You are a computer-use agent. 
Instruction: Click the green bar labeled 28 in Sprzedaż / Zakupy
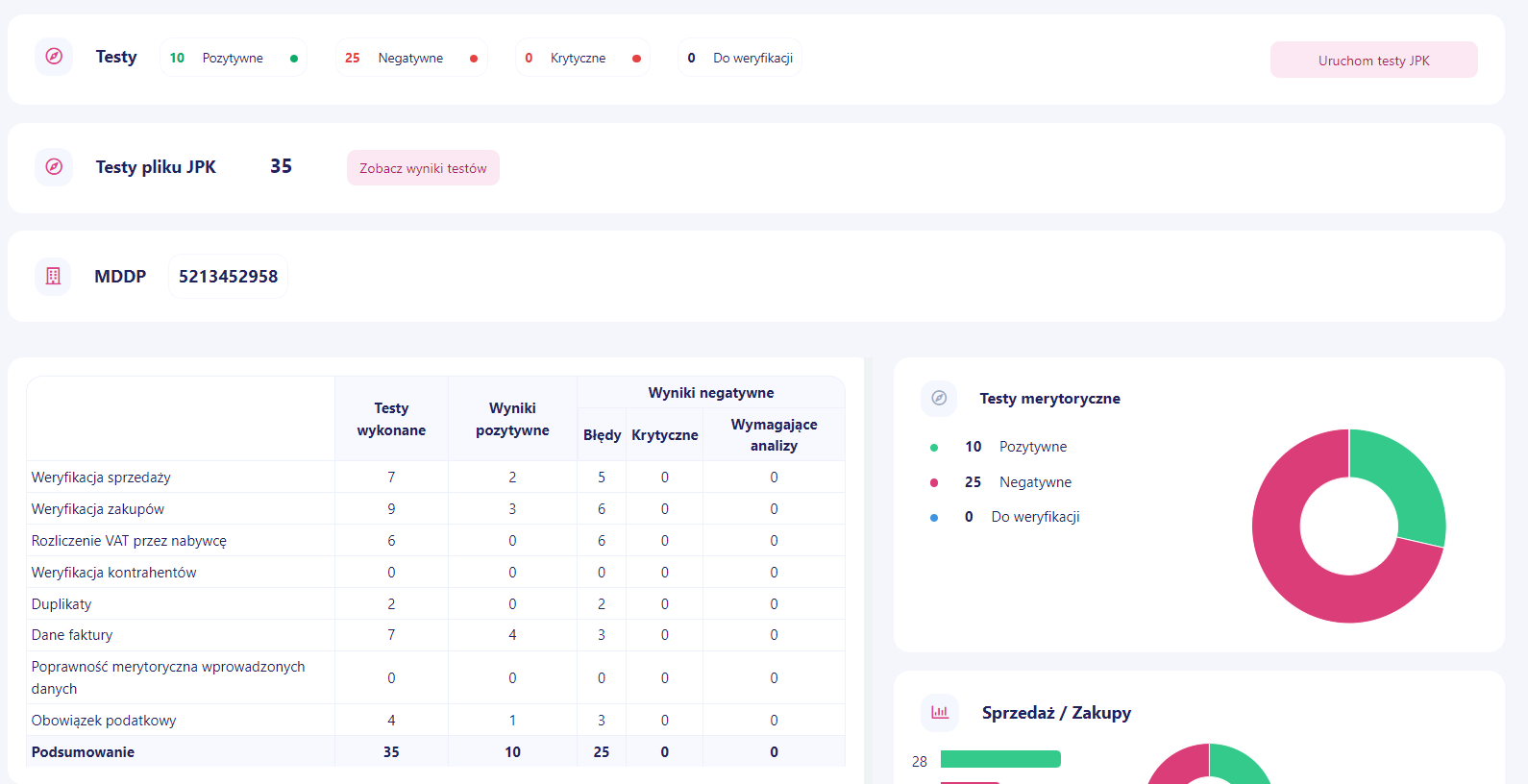1000,759
